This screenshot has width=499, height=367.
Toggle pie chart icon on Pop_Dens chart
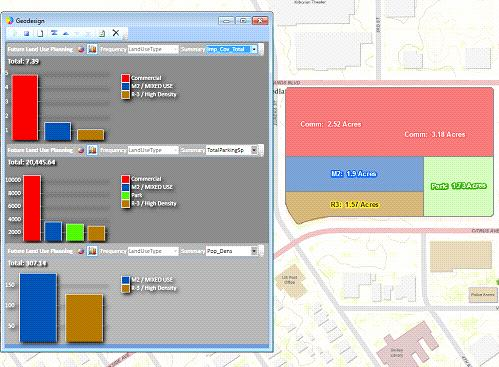[x=81, y=251]
